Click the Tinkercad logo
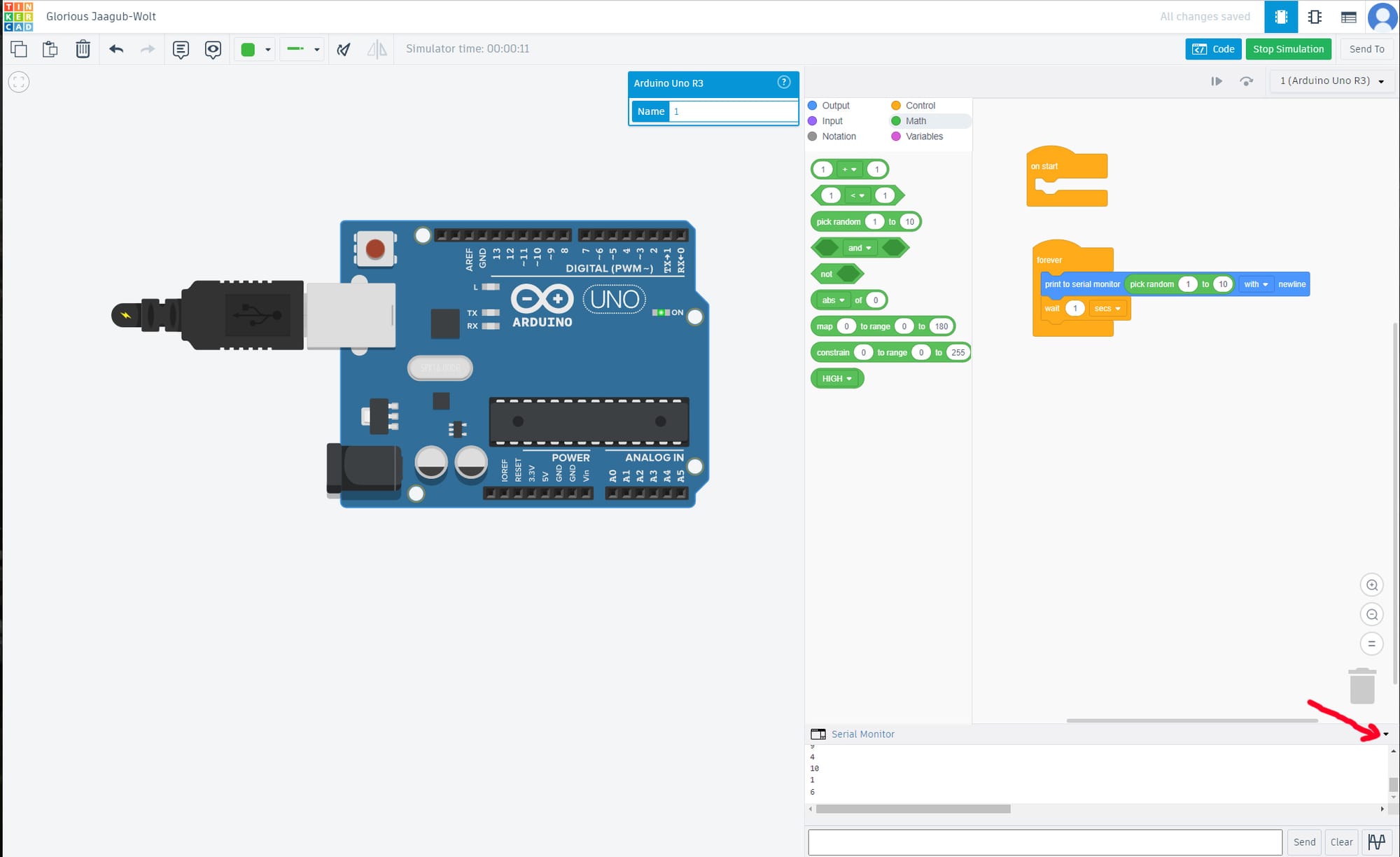 tap(18, 17)
